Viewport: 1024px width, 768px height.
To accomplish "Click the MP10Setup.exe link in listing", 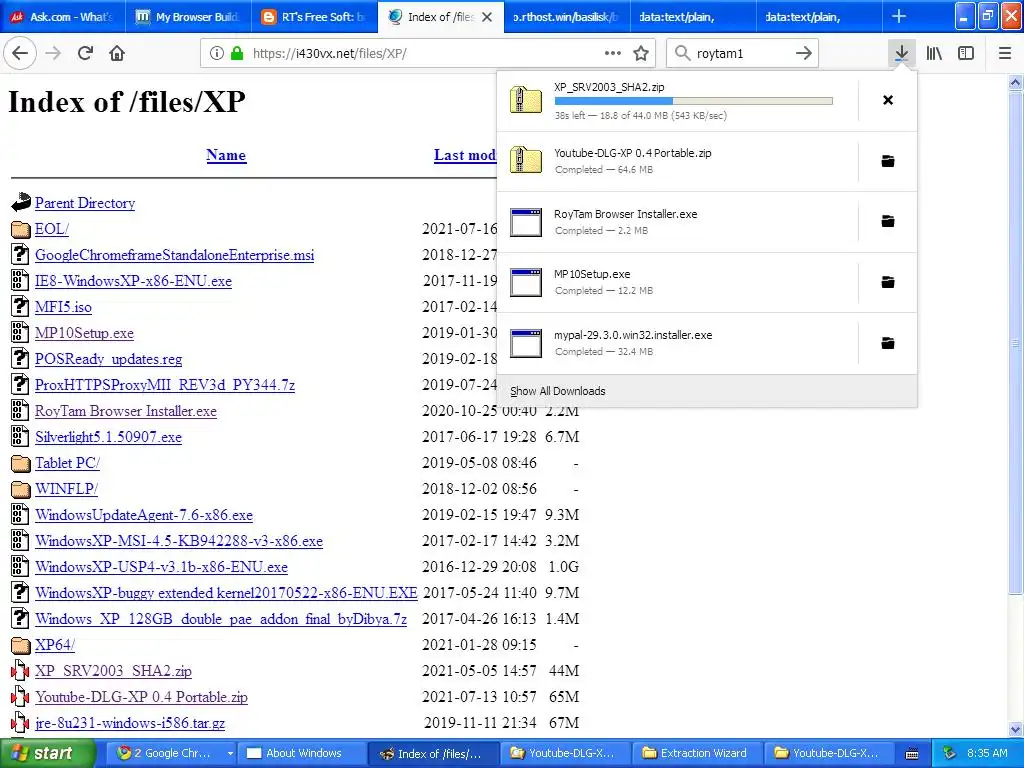I will (84, 333).
